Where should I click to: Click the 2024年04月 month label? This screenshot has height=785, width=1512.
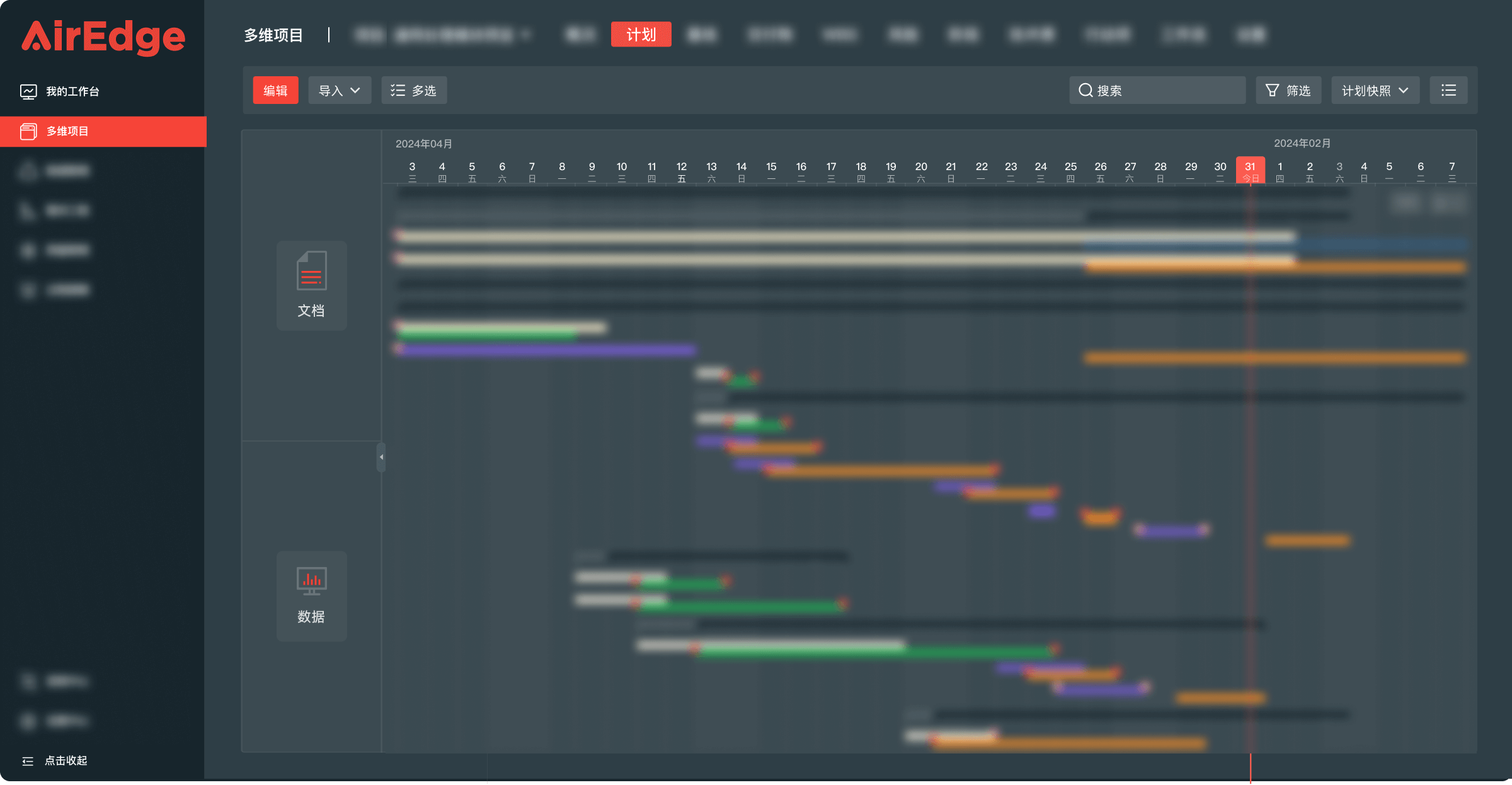click(x=424, y=144)
